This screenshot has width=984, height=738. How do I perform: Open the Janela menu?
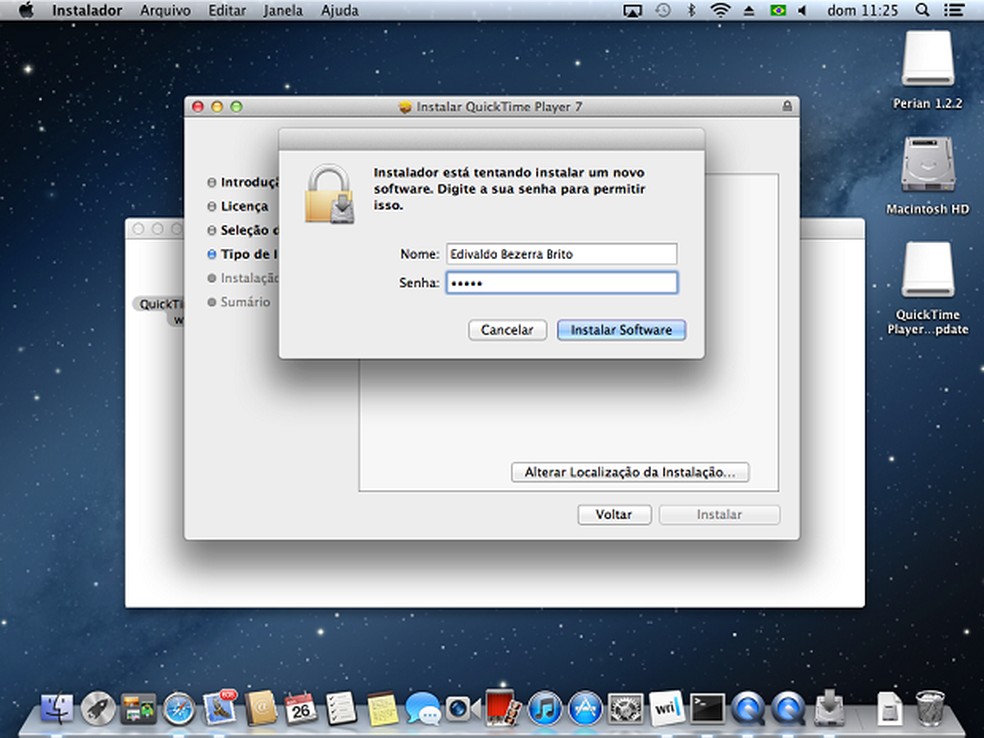tap(283, 10)
